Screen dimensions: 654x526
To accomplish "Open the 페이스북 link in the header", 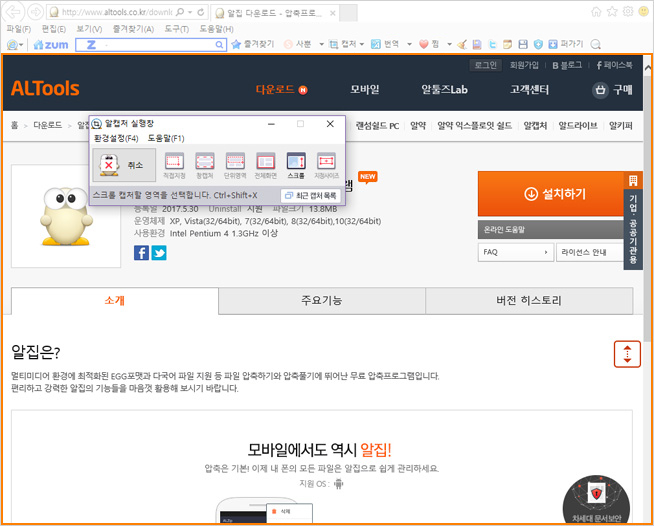I will coord(614,65).
